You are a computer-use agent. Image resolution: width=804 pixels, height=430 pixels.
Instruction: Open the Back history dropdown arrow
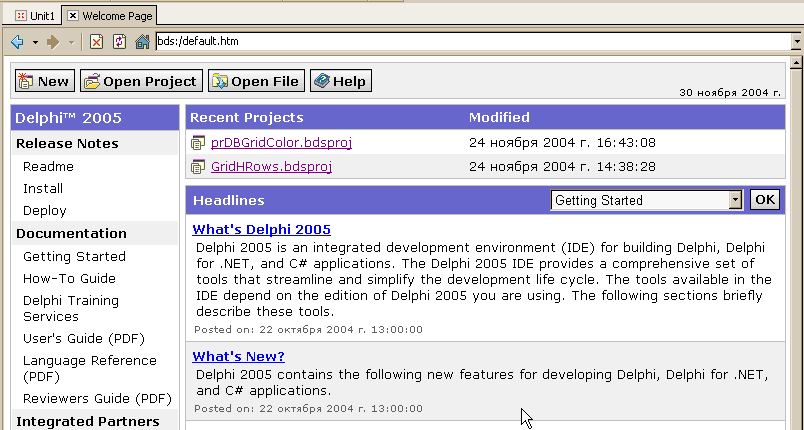35,42
